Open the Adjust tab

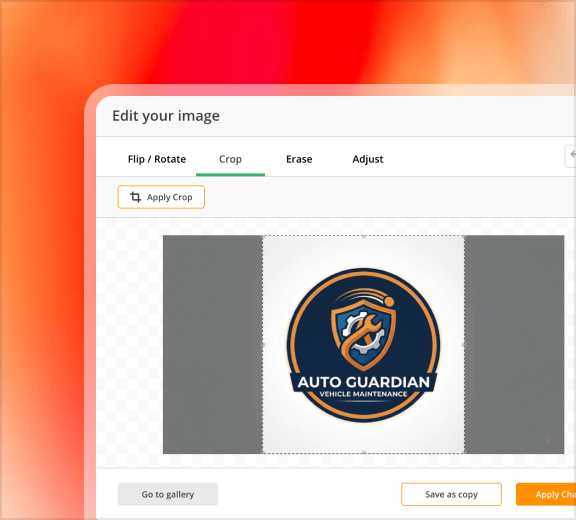368,159
